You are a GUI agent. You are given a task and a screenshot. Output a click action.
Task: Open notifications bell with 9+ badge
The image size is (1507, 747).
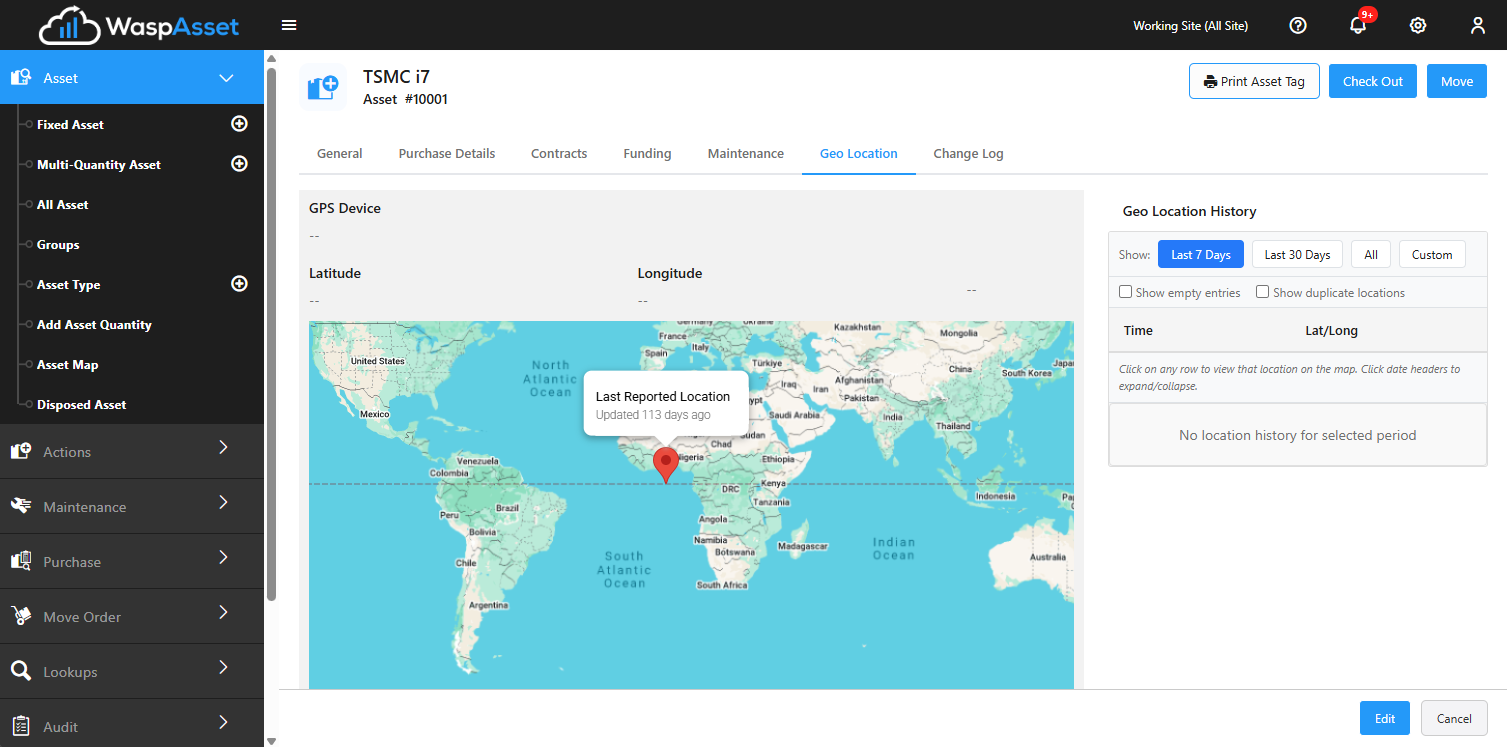pyautogui.click(x=1358, y=24)
